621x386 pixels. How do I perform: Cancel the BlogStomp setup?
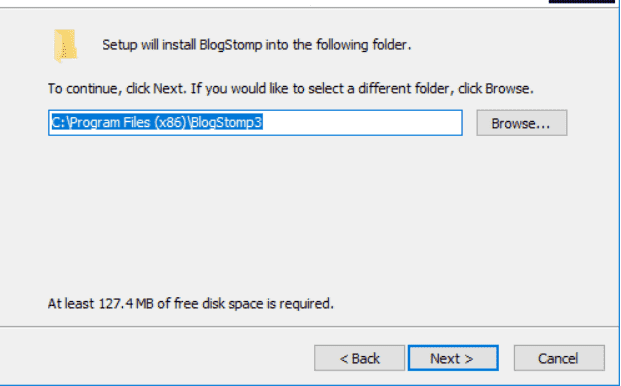559,358
